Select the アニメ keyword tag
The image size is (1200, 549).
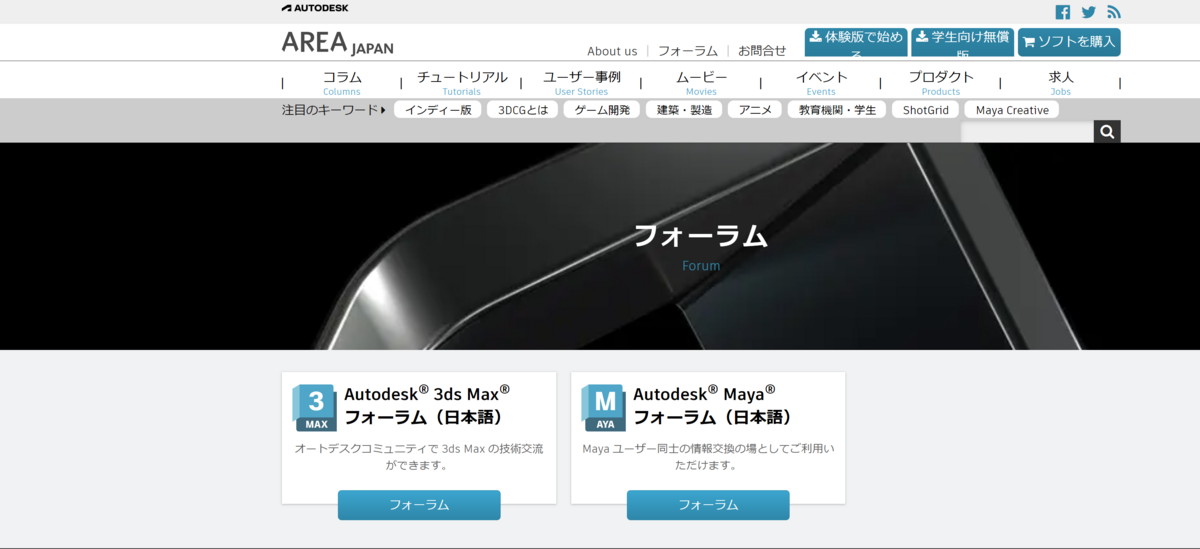[x=755, y=110]
